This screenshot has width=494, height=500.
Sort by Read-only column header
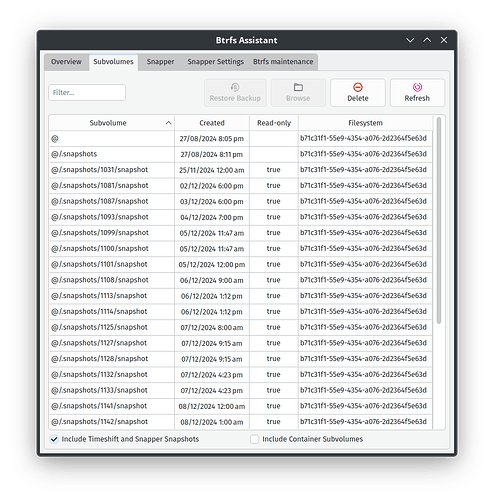[x=274, y=123]
